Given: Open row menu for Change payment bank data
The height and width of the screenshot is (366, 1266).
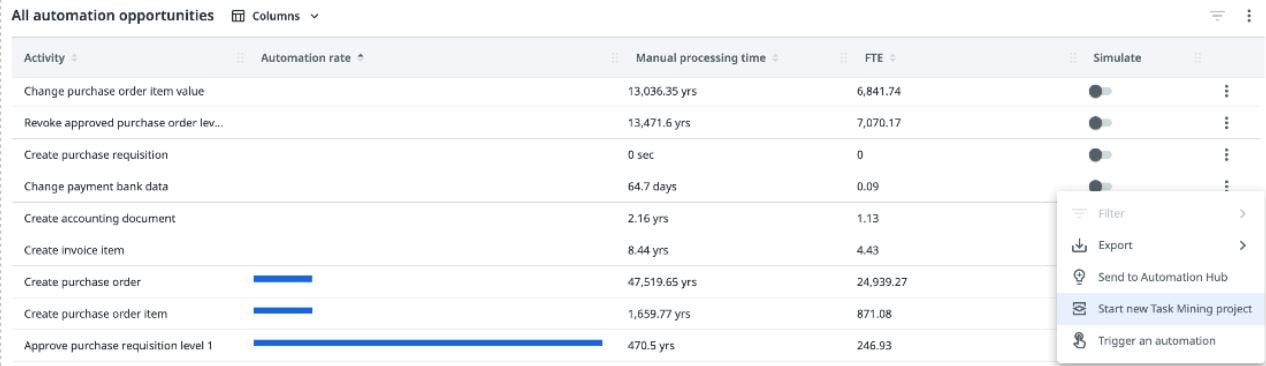Looking at the screenshot, I should click(x=1226, y=185).
